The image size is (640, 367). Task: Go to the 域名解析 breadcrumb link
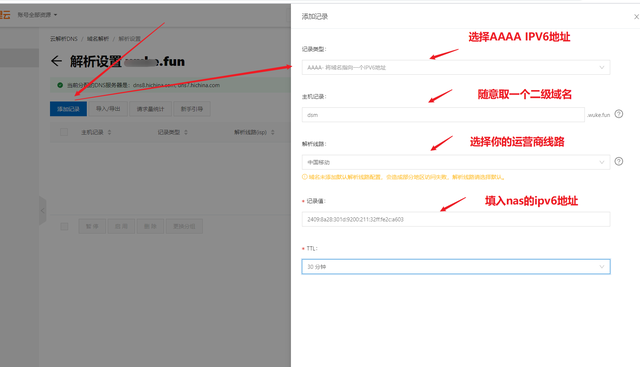pos(98,39)
